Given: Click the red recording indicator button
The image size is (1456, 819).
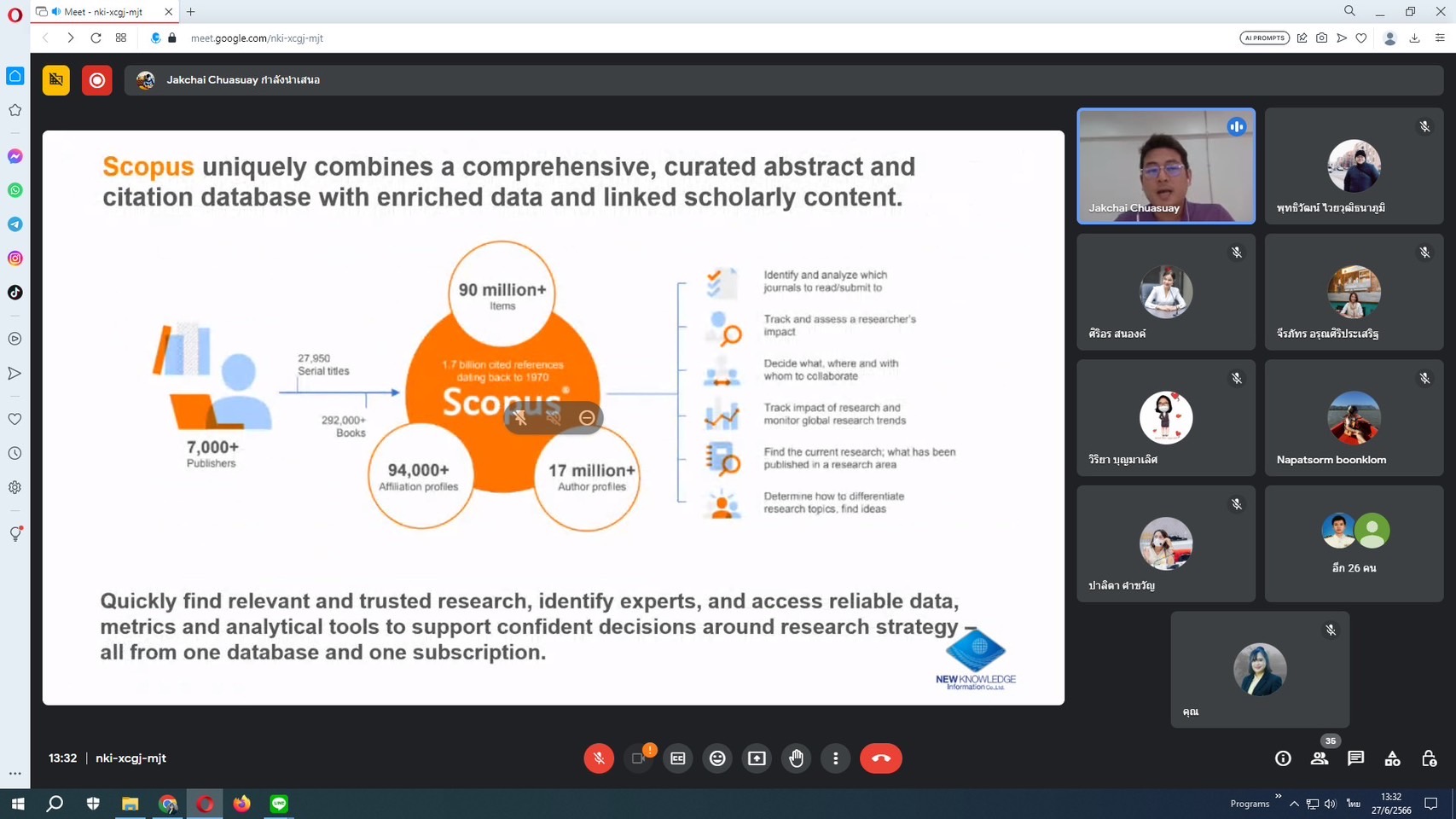Looking at the screenshot, I should [97, 80].
